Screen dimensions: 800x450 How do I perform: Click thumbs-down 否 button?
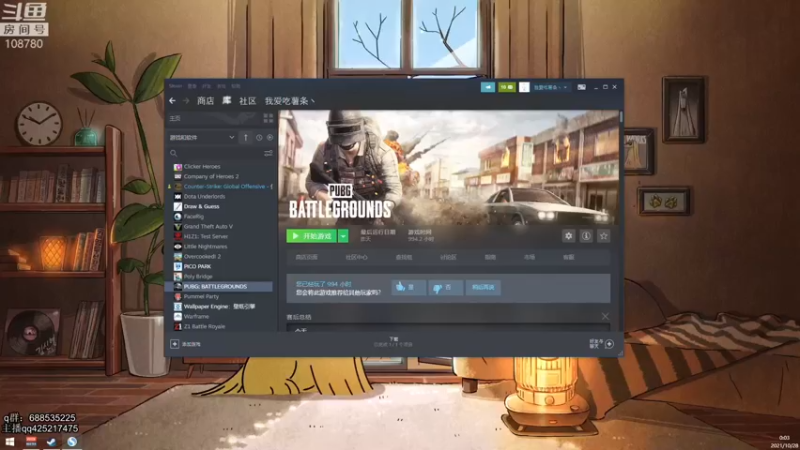[445, 287]
